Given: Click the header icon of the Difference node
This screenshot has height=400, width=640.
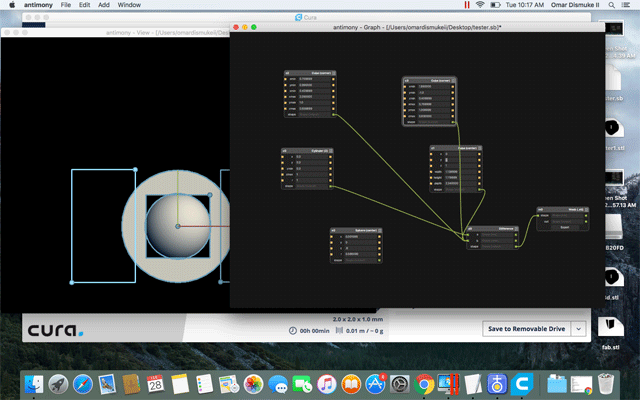Looking at the screenshot, I should 516,229.
